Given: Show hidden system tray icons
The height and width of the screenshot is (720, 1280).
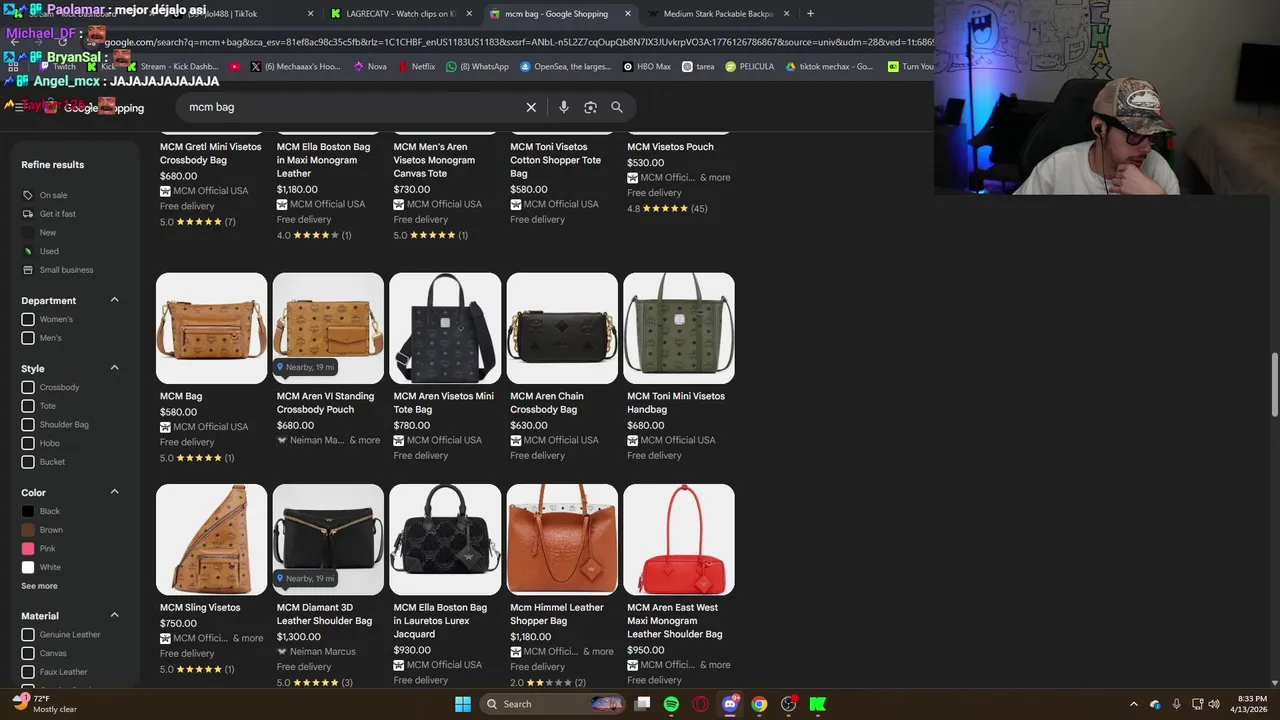Looking at the screenshot, I should [x=1134, y=704].
